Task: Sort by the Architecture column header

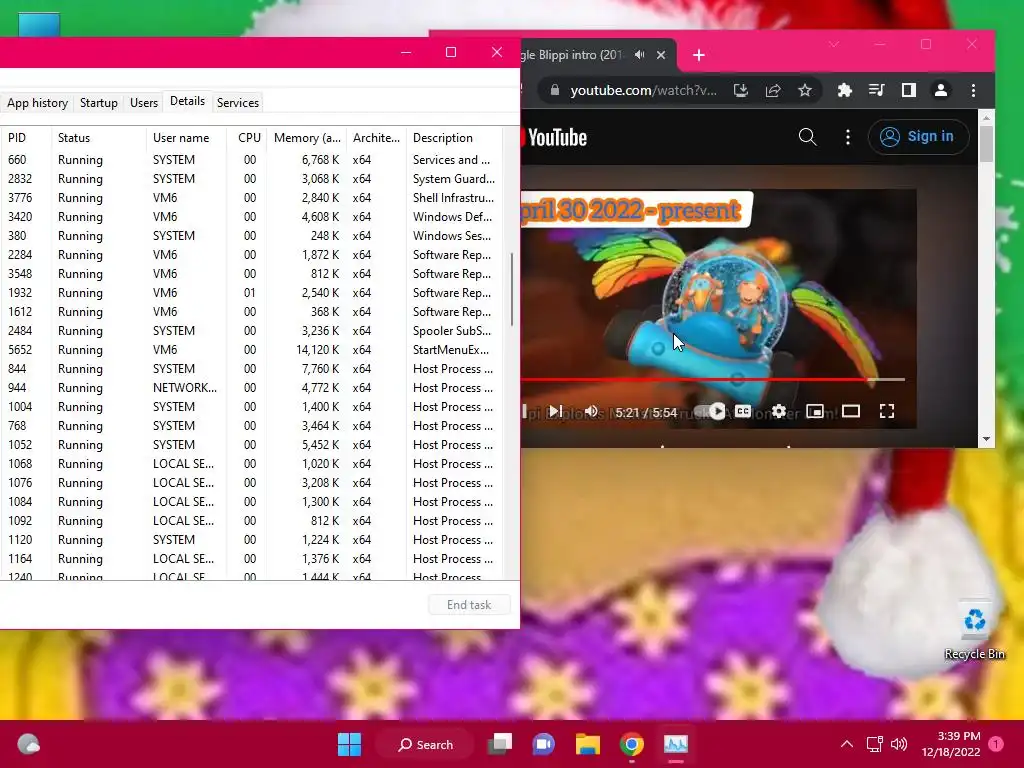Action: pos(376,138)
